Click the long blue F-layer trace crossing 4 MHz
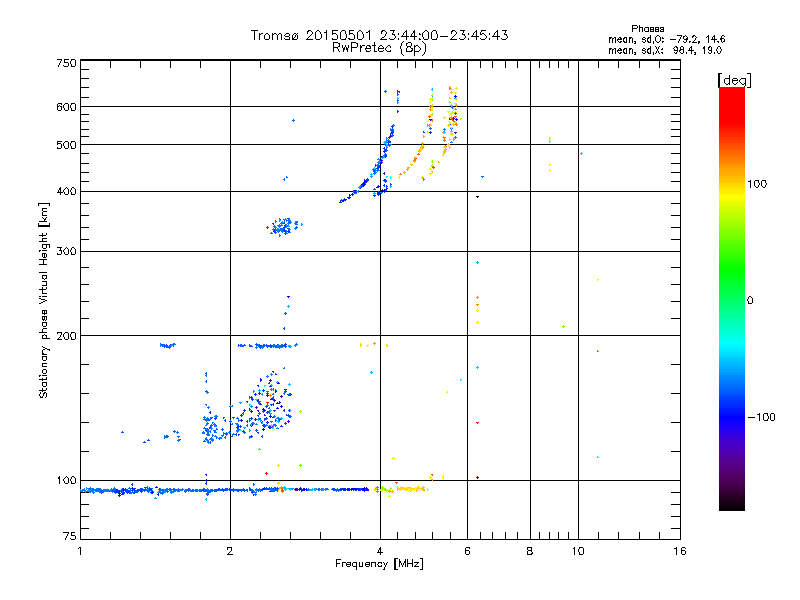Viewport: 800px width, 600px height. [367, 163]
